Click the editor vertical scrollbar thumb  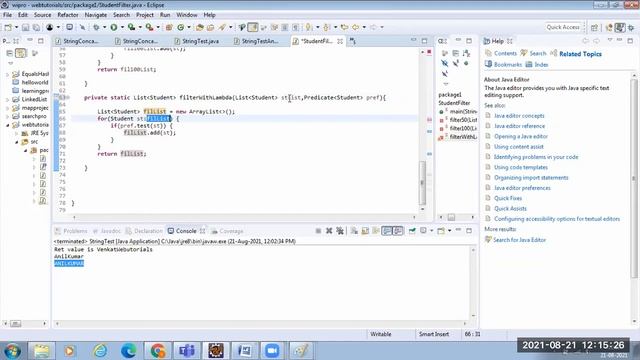422,182
